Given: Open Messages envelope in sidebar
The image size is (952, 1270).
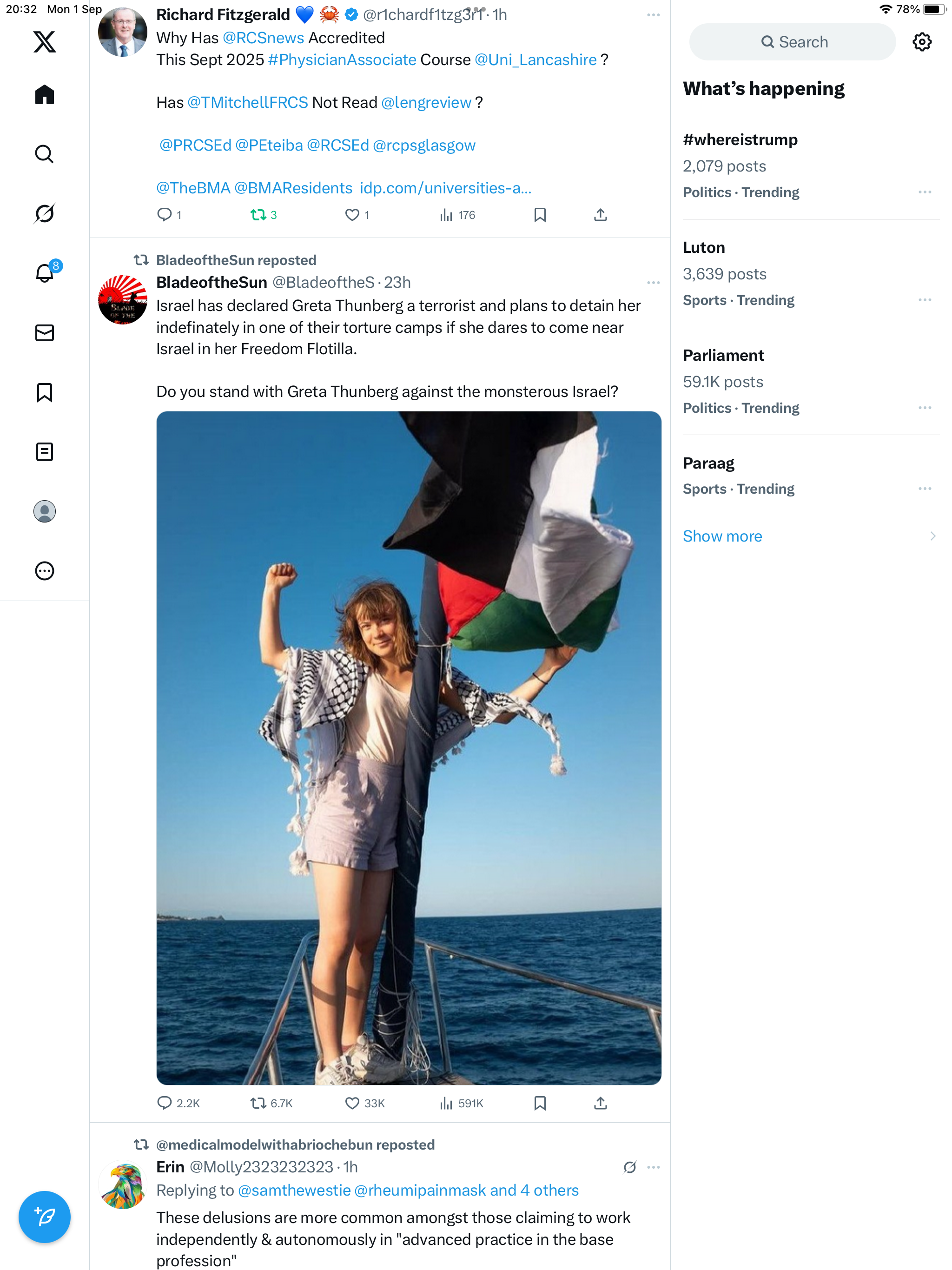Looking at the screenshot, I should coord(44,333).
